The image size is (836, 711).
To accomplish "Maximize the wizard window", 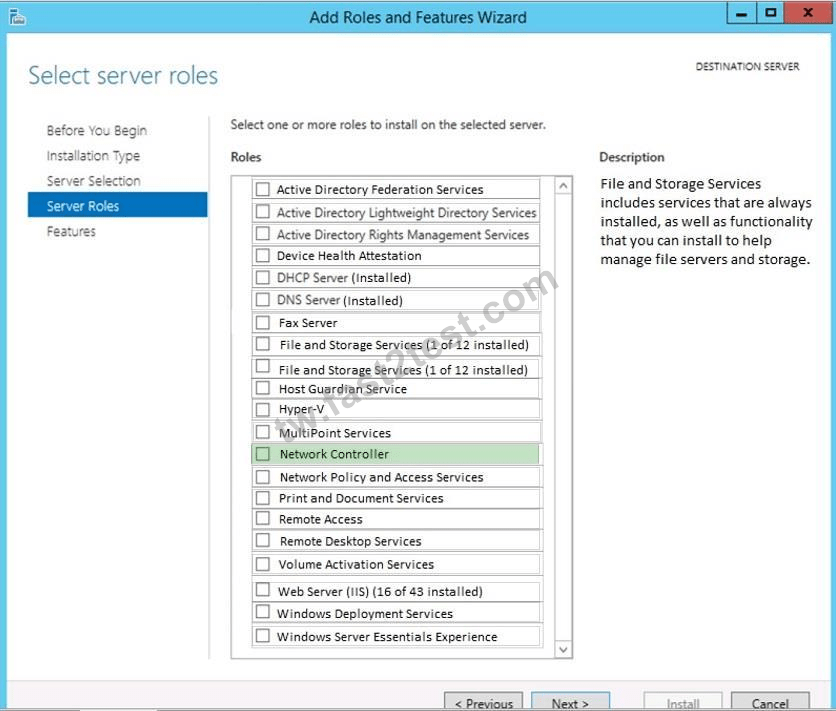I will (x=770, y=13).
